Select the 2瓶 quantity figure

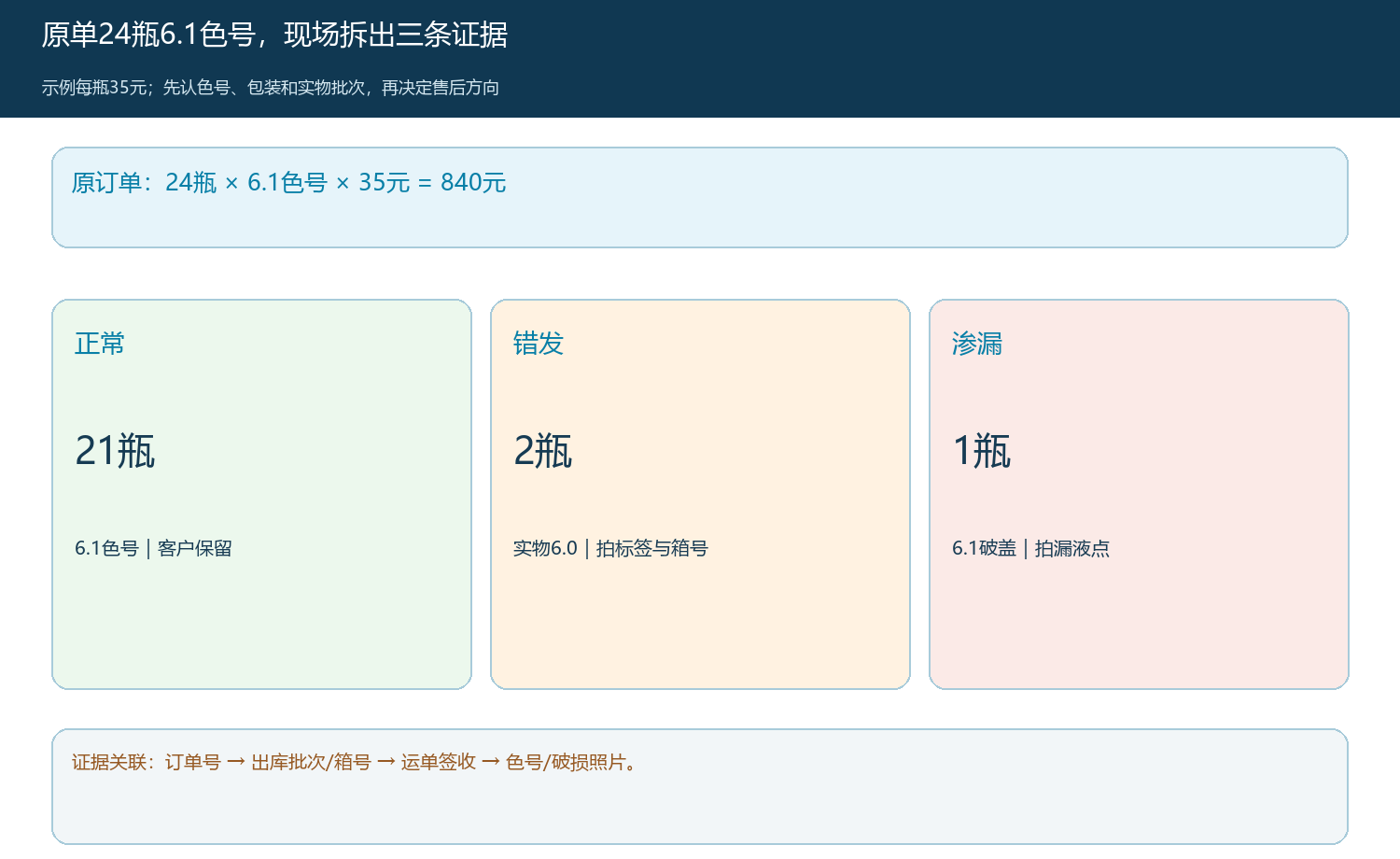tap(543, 451)
